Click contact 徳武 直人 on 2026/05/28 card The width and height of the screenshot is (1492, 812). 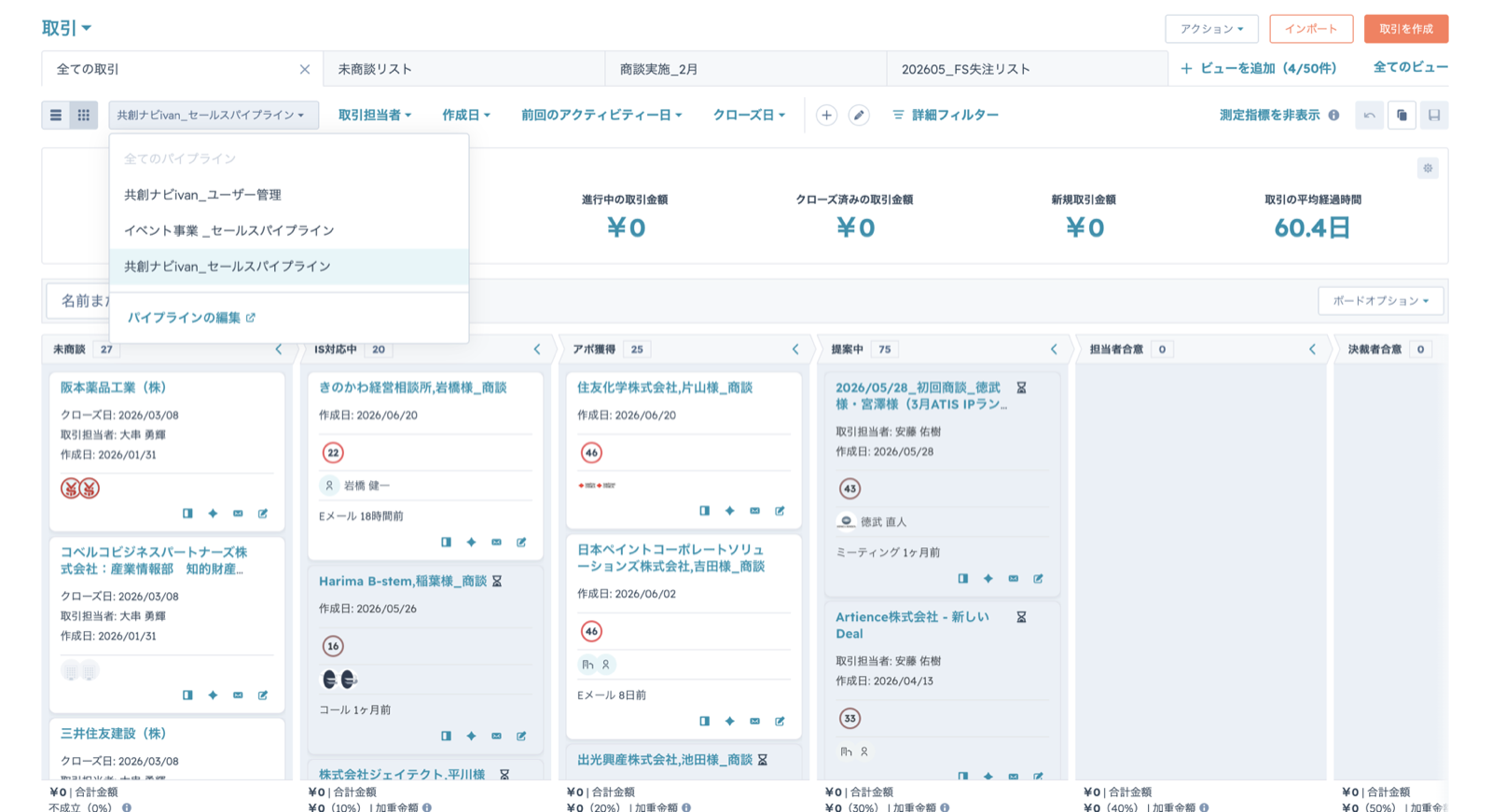click(883, 522)
